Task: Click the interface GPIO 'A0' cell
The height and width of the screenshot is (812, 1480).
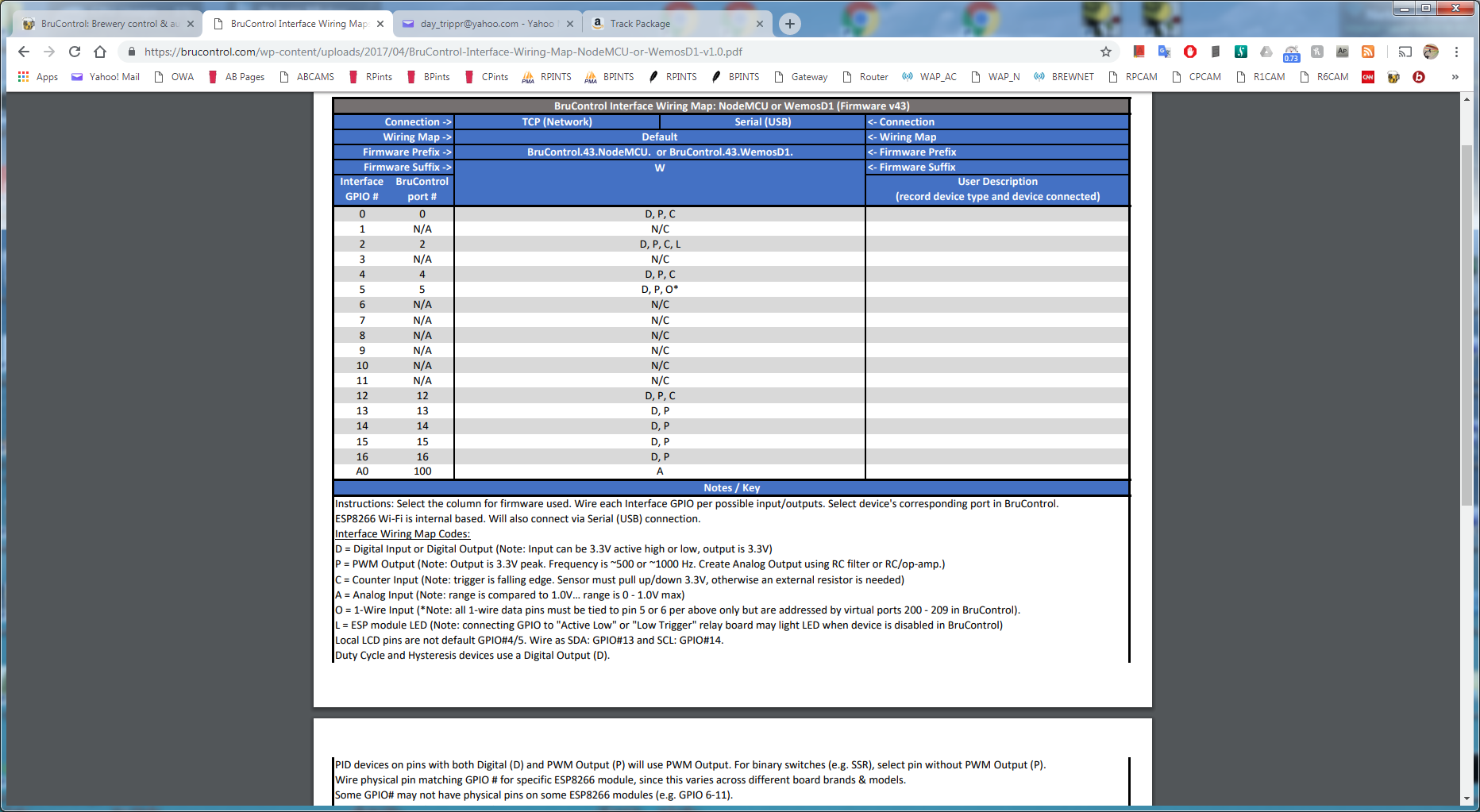Action: click(362, 471)
